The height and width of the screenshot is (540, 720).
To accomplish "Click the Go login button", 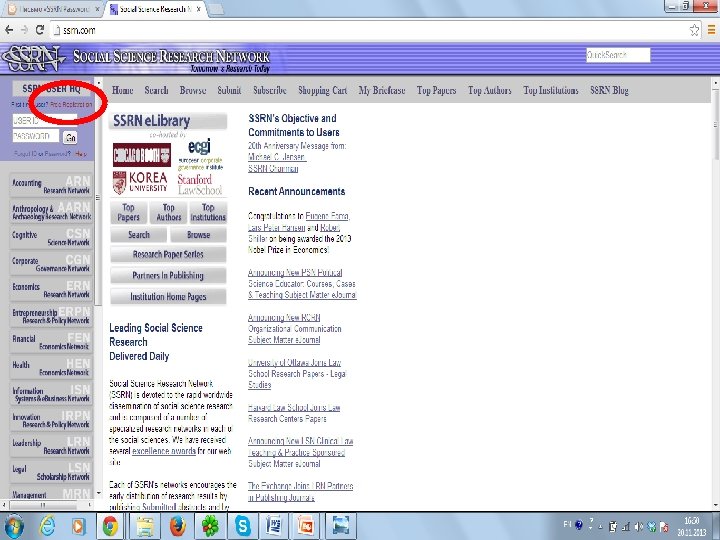I will 70,137.
